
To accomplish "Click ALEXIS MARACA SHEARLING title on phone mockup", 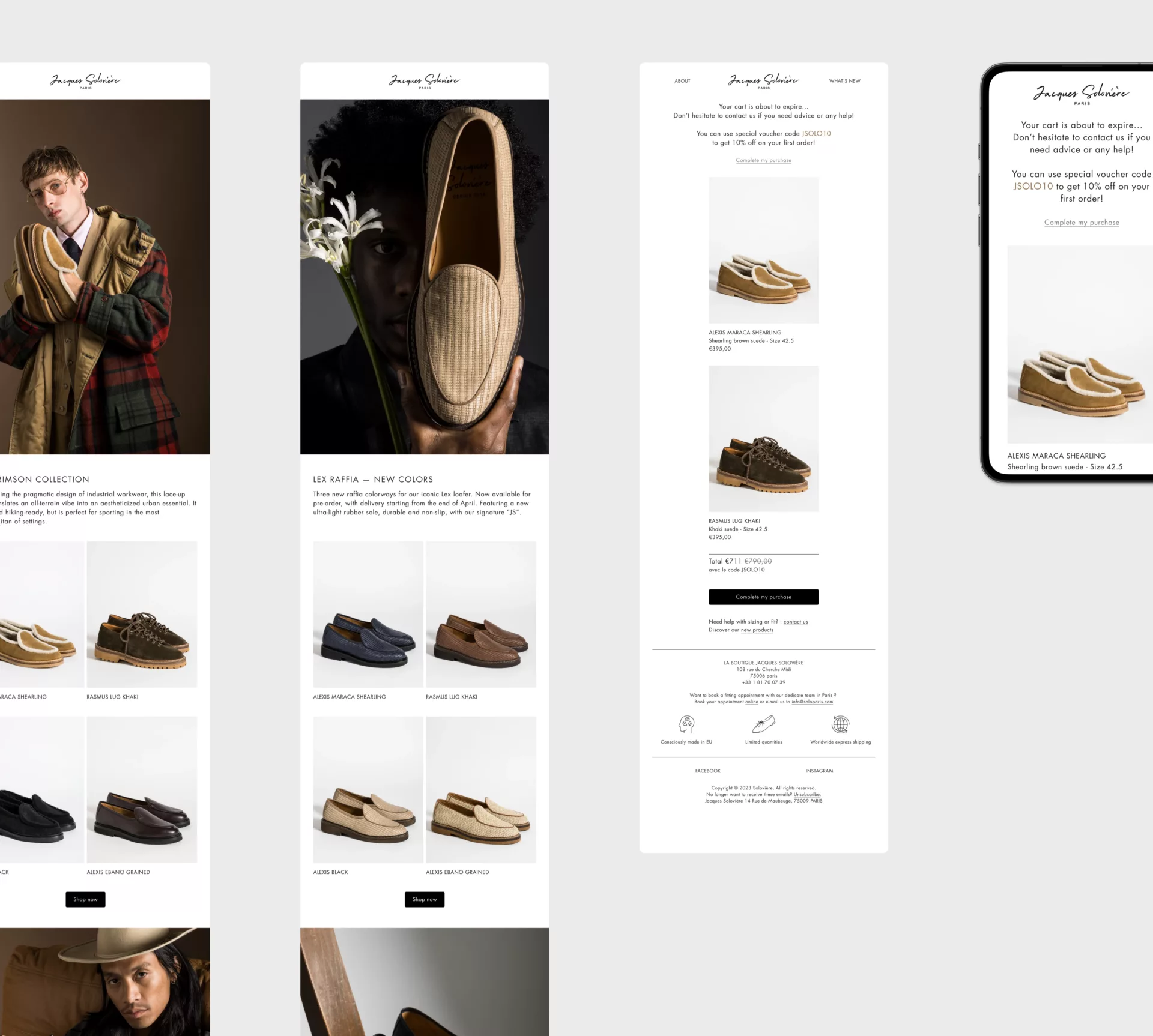I will pos(1056,456).
